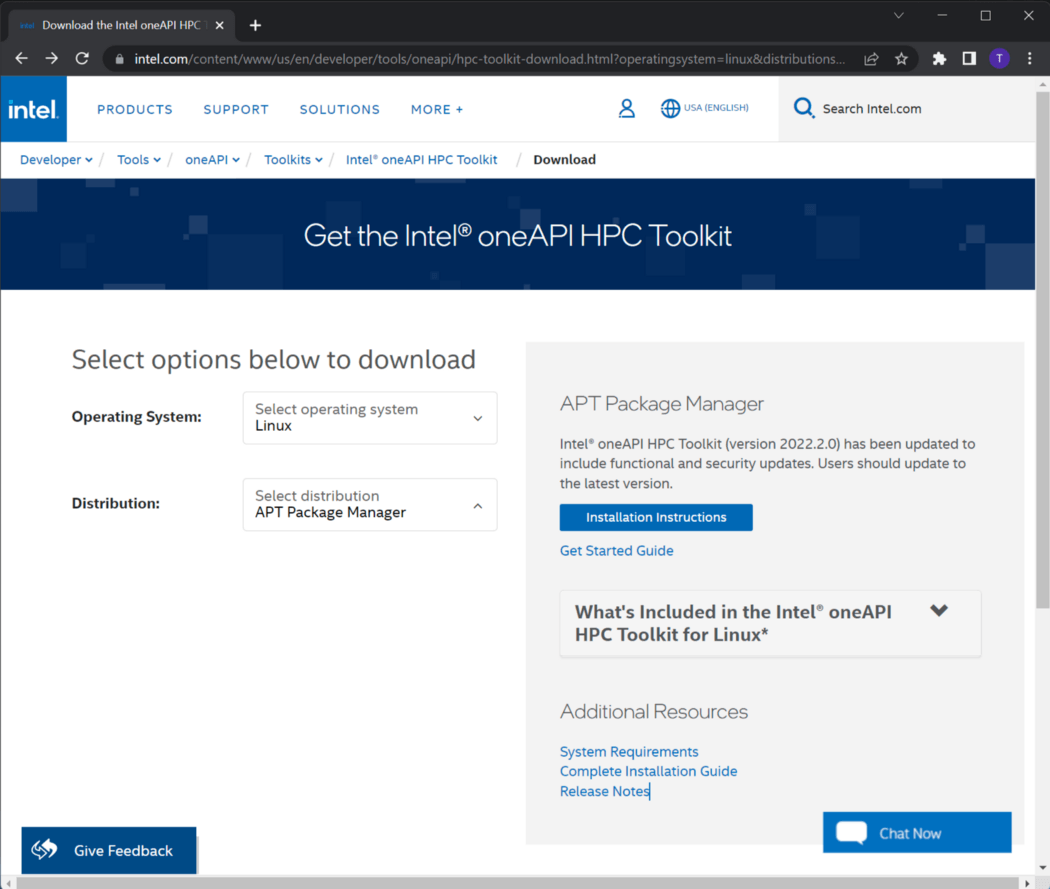This screenshot has height=889, width=1050.
Task: Reload the page with the refresh icon
Action: tap(82, 59)
